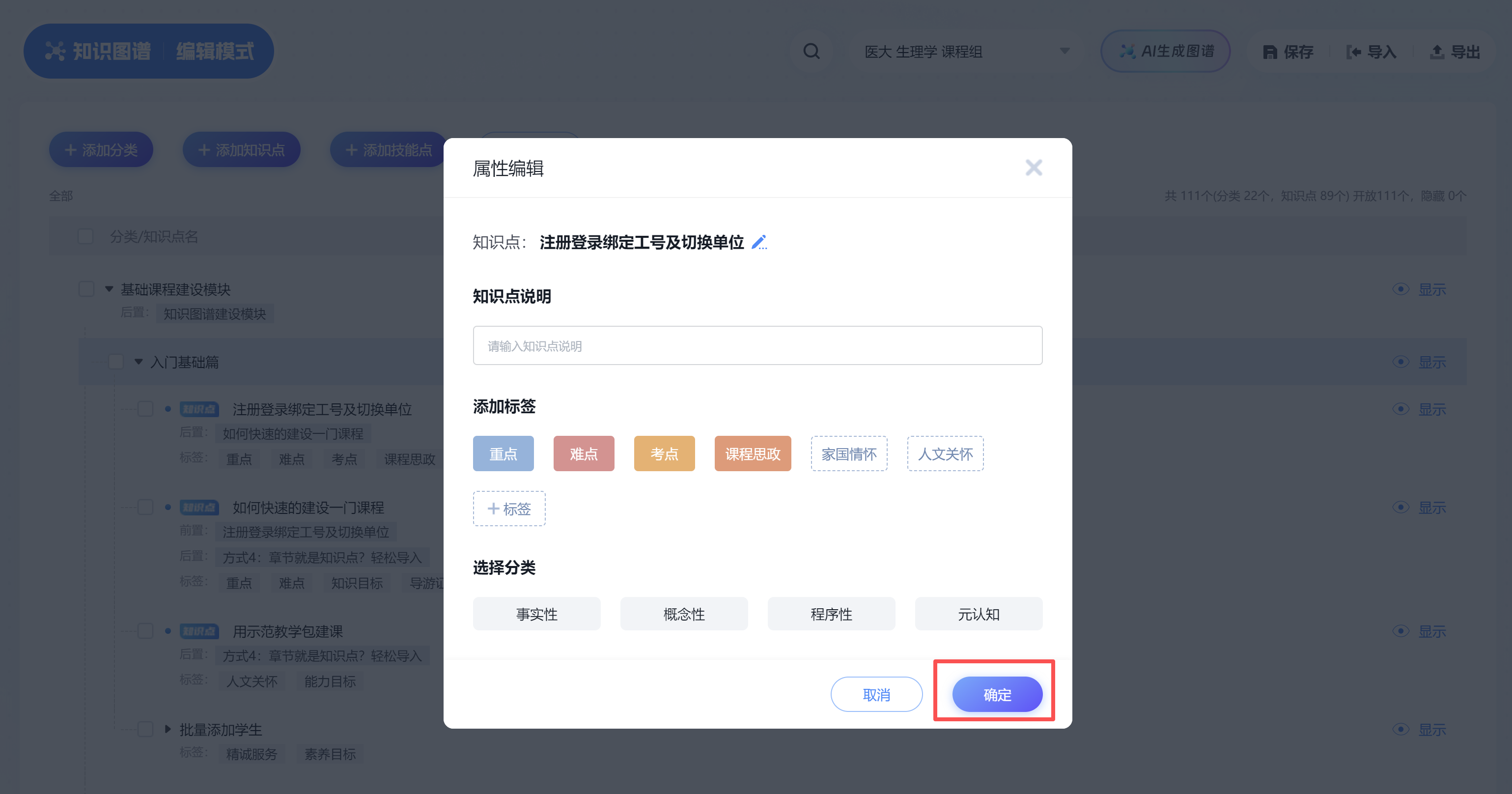Collapse the 入门基础篇 tree node
Screen dimensions: 1512x794
[x=139, y=362]
